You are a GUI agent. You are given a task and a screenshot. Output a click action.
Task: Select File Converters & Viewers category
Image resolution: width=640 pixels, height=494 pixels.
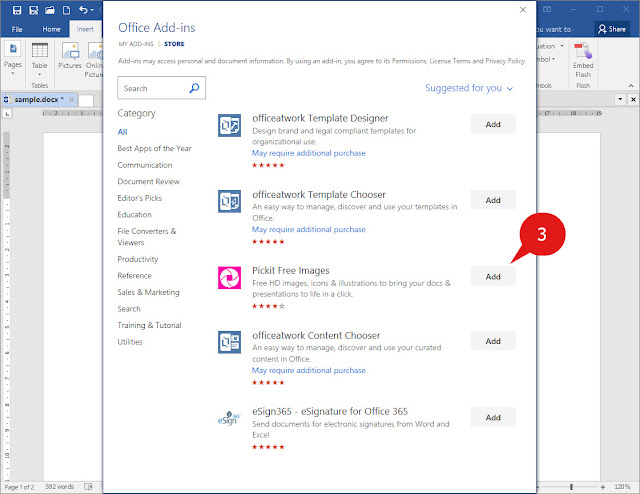click(147, 236)
